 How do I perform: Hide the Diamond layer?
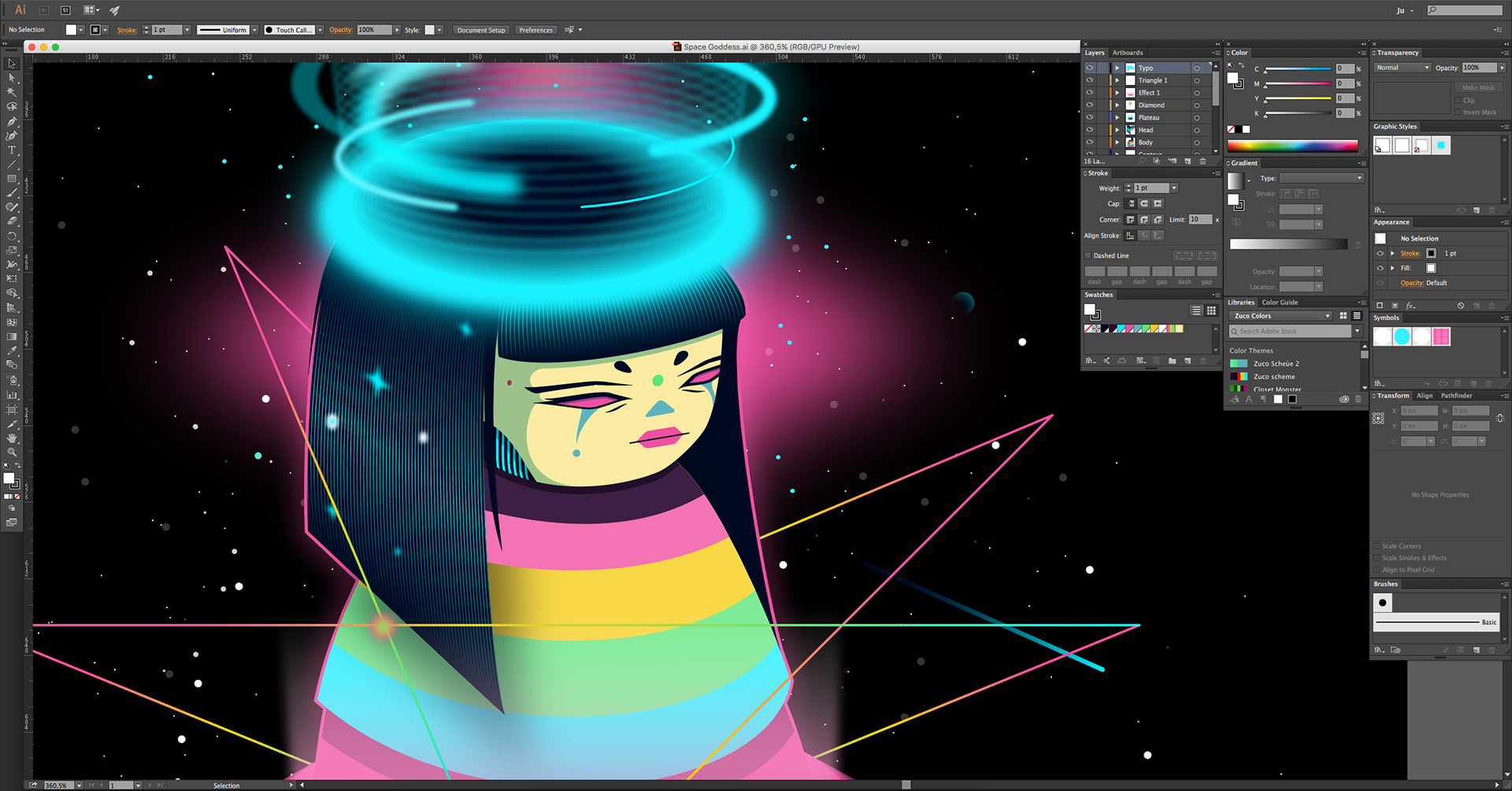1090,105
